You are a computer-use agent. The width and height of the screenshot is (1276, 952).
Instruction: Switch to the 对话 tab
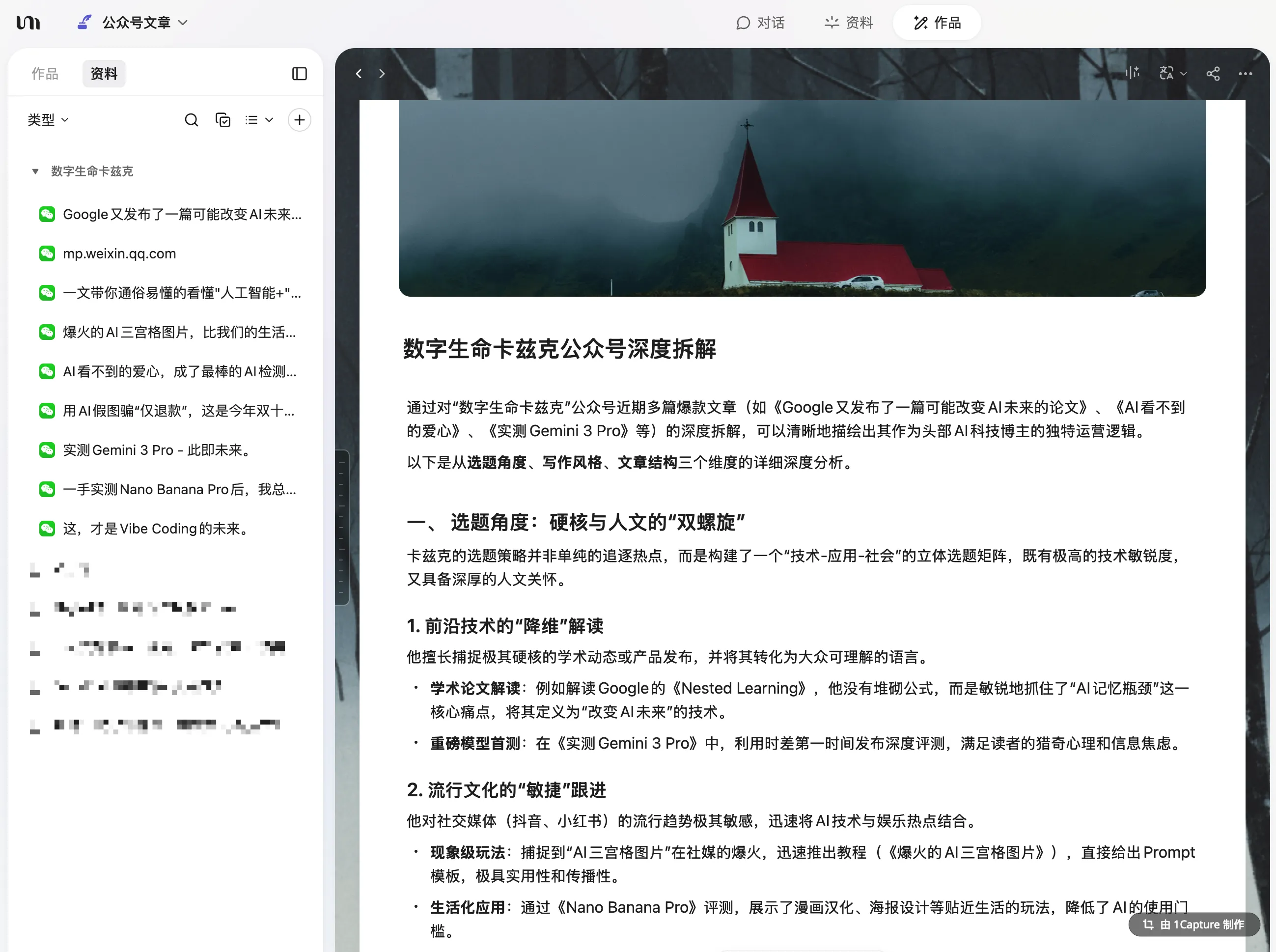click(x=760, y=23)
